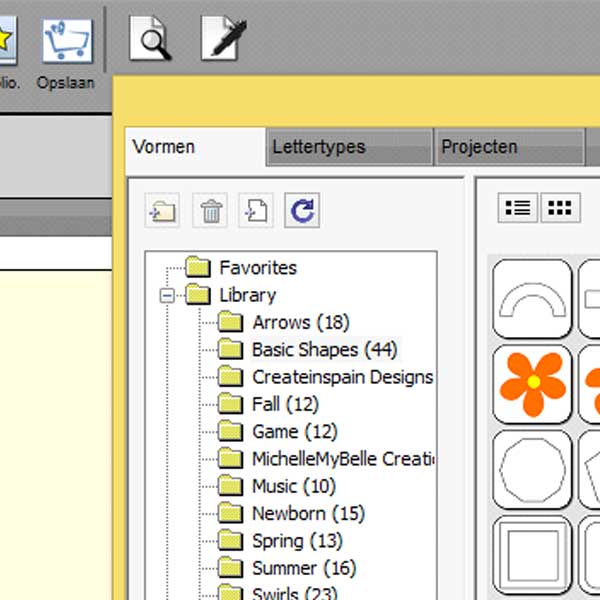Click the shopping cart Opslaan icon
Viewport: 600px width, 600px height.
point(68,41)
